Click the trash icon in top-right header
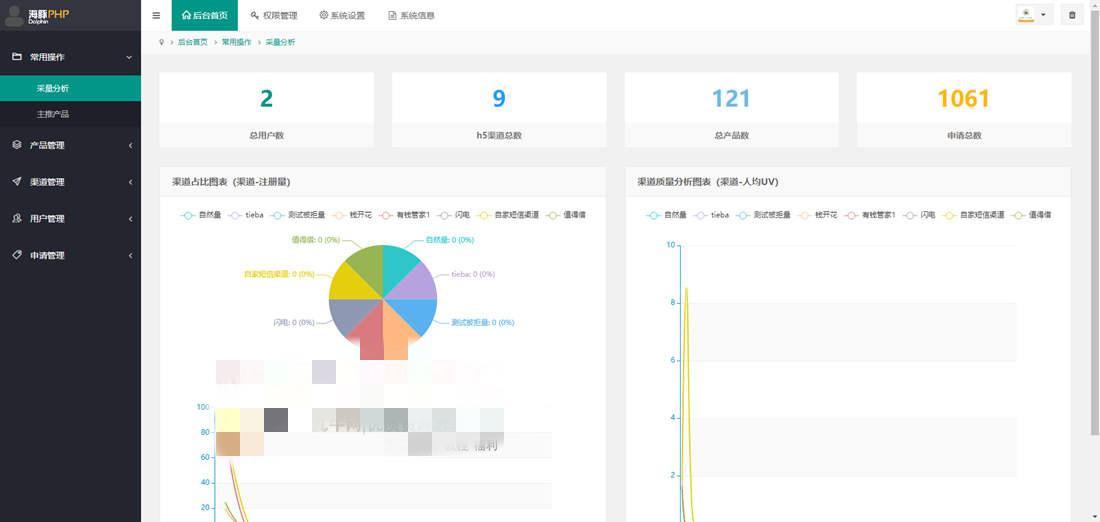Image resolution: width=1100 pixels, height=522 pixels. click(1071, 15)
